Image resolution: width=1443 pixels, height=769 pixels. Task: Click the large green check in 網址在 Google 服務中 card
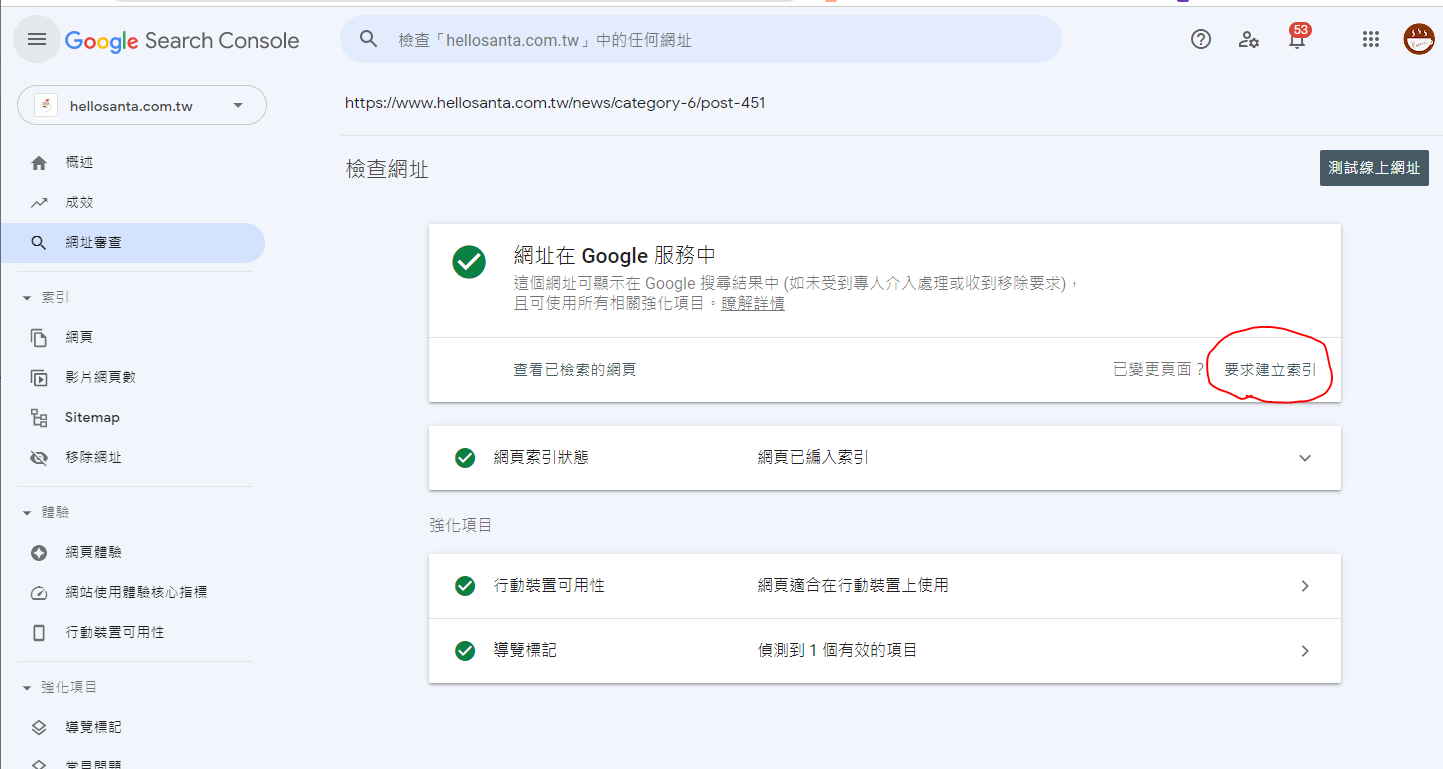(x=469, y=262)
